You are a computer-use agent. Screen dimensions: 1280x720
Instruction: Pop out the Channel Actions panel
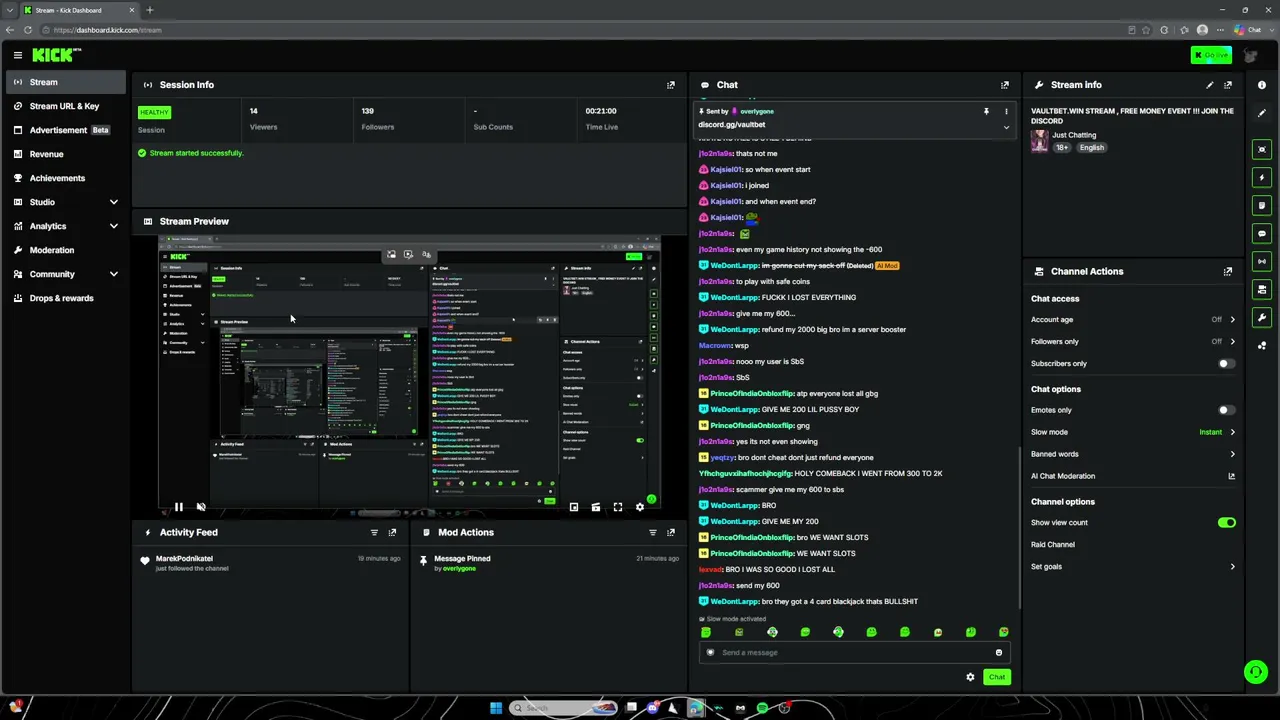(1228, 271)
